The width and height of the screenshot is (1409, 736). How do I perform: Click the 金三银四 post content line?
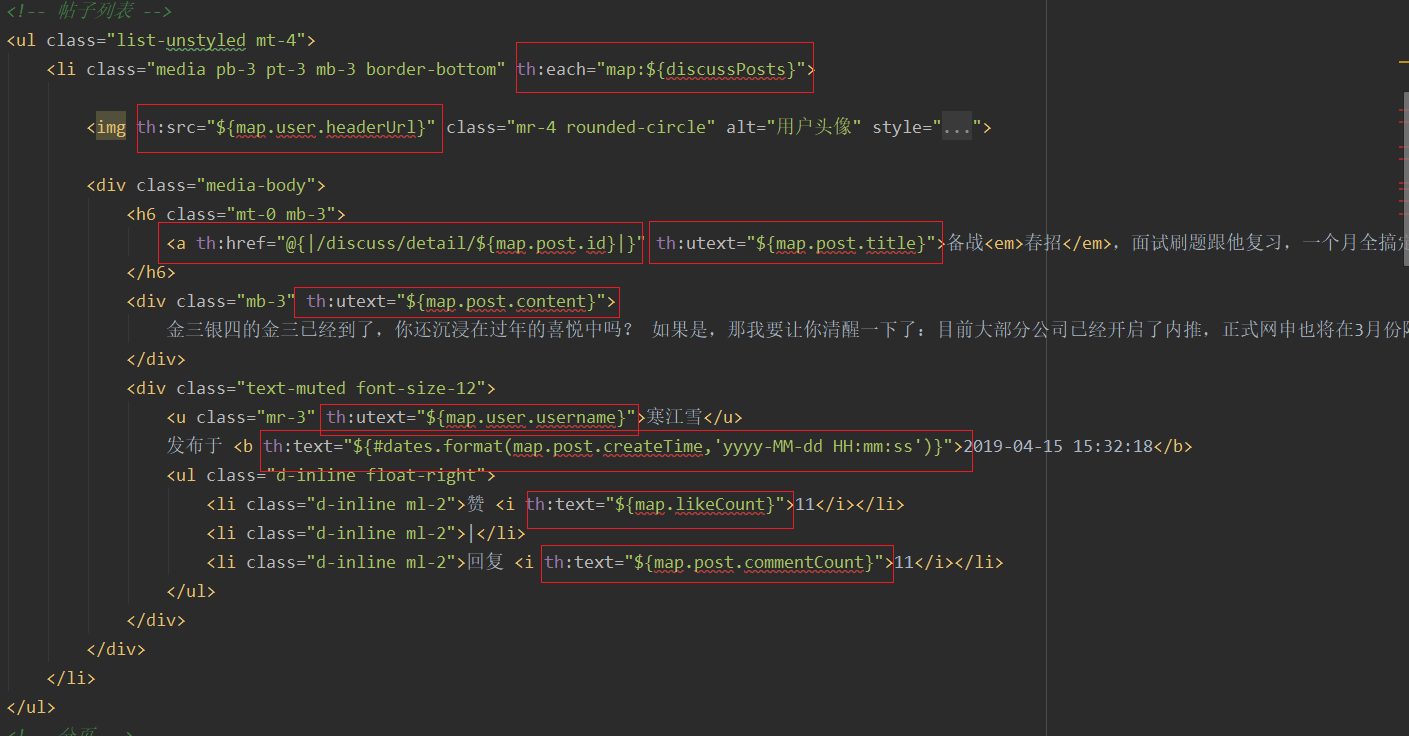pos(787,331)
